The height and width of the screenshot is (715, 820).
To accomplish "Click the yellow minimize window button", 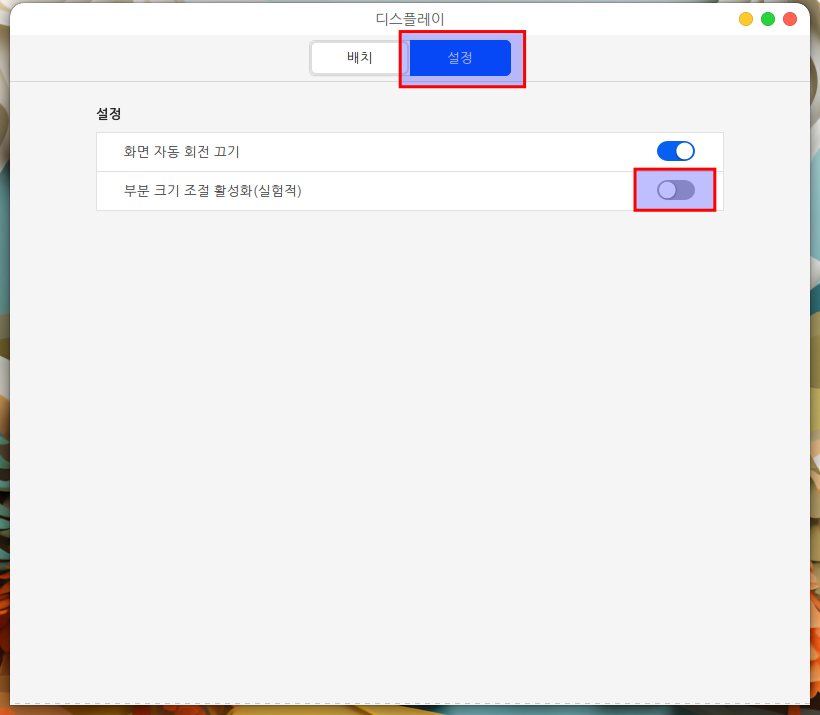I will (746, 19).
